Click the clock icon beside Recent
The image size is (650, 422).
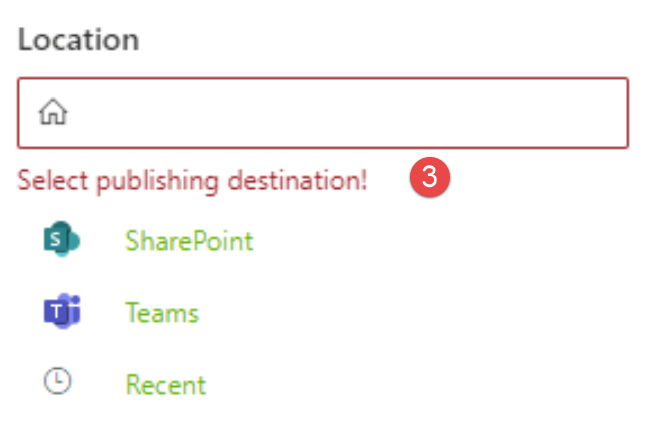pyautogui.click(x=60, y=384)
